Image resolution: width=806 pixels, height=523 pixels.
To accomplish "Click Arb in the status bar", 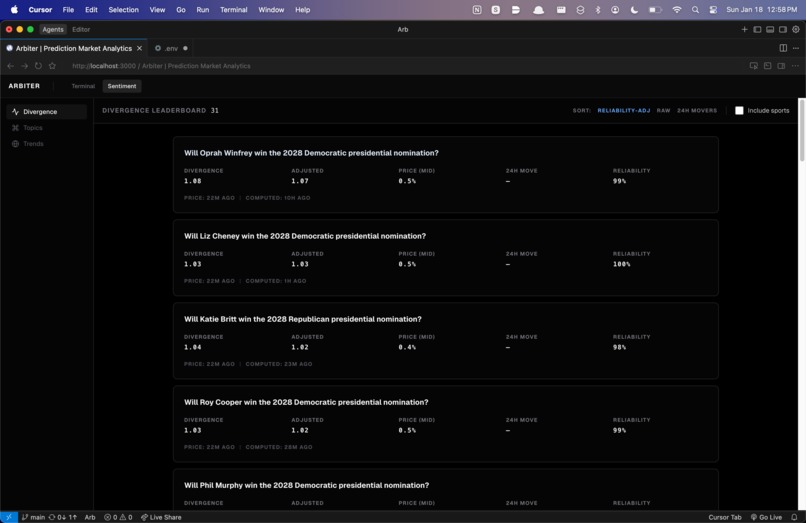I will pos(90,517).
